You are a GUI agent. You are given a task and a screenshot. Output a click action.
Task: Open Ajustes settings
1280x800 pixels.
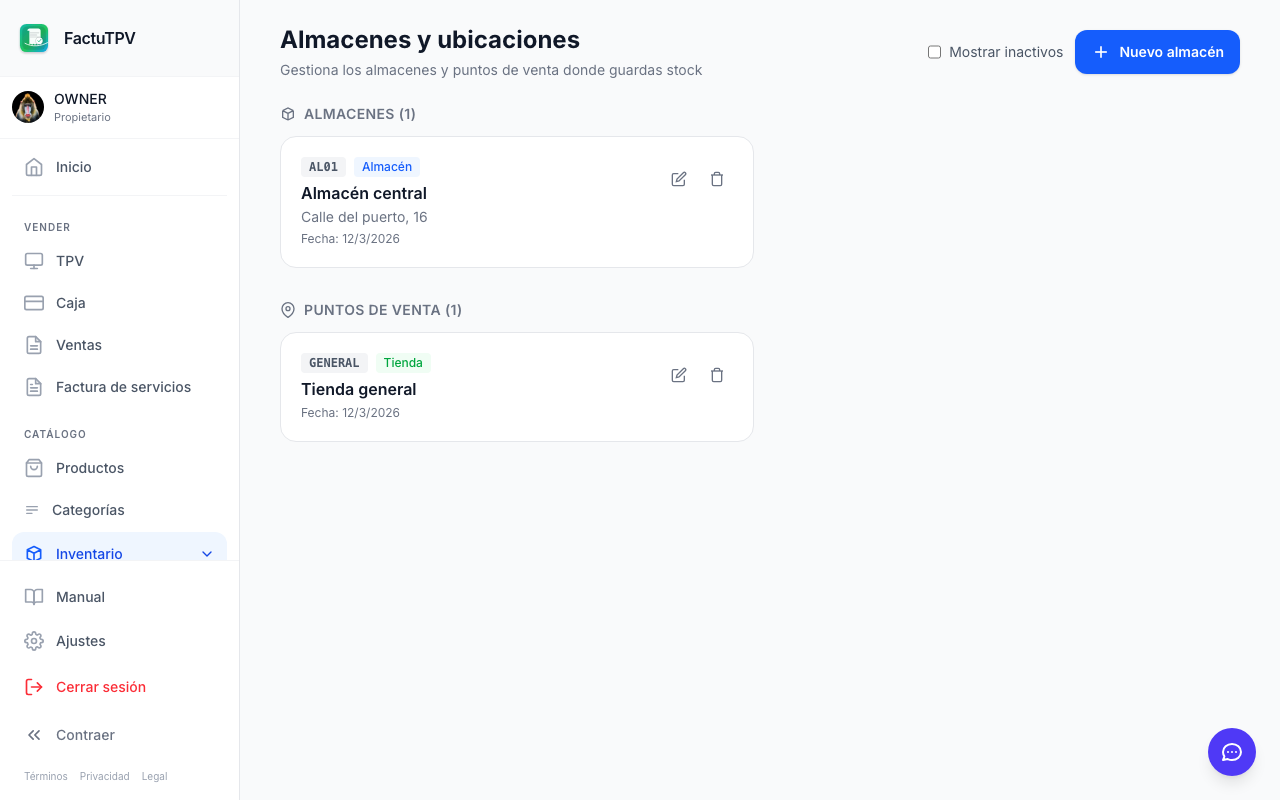(120, 641)
